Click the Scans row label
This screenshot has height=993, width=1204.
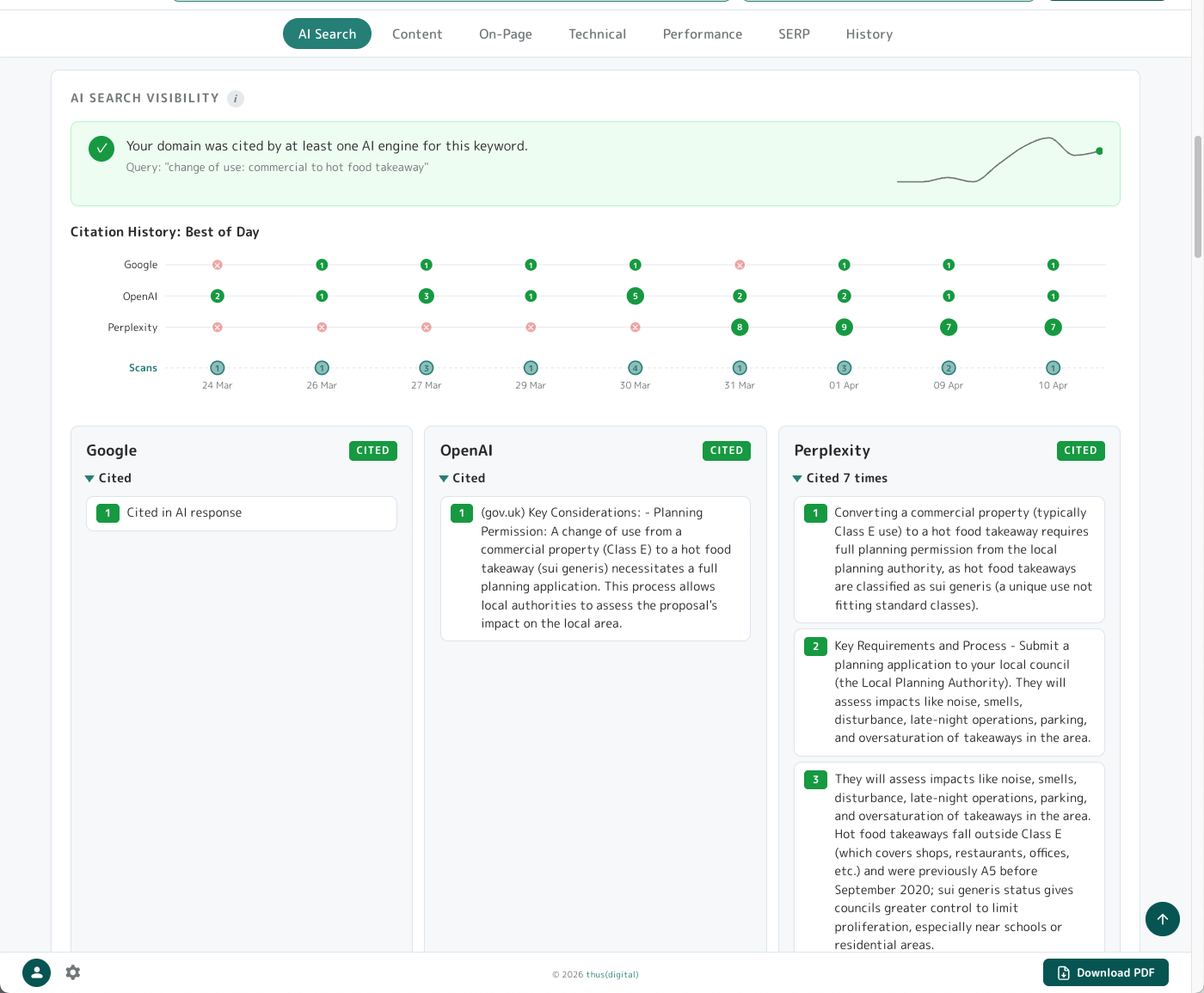(x=143, y=368)
